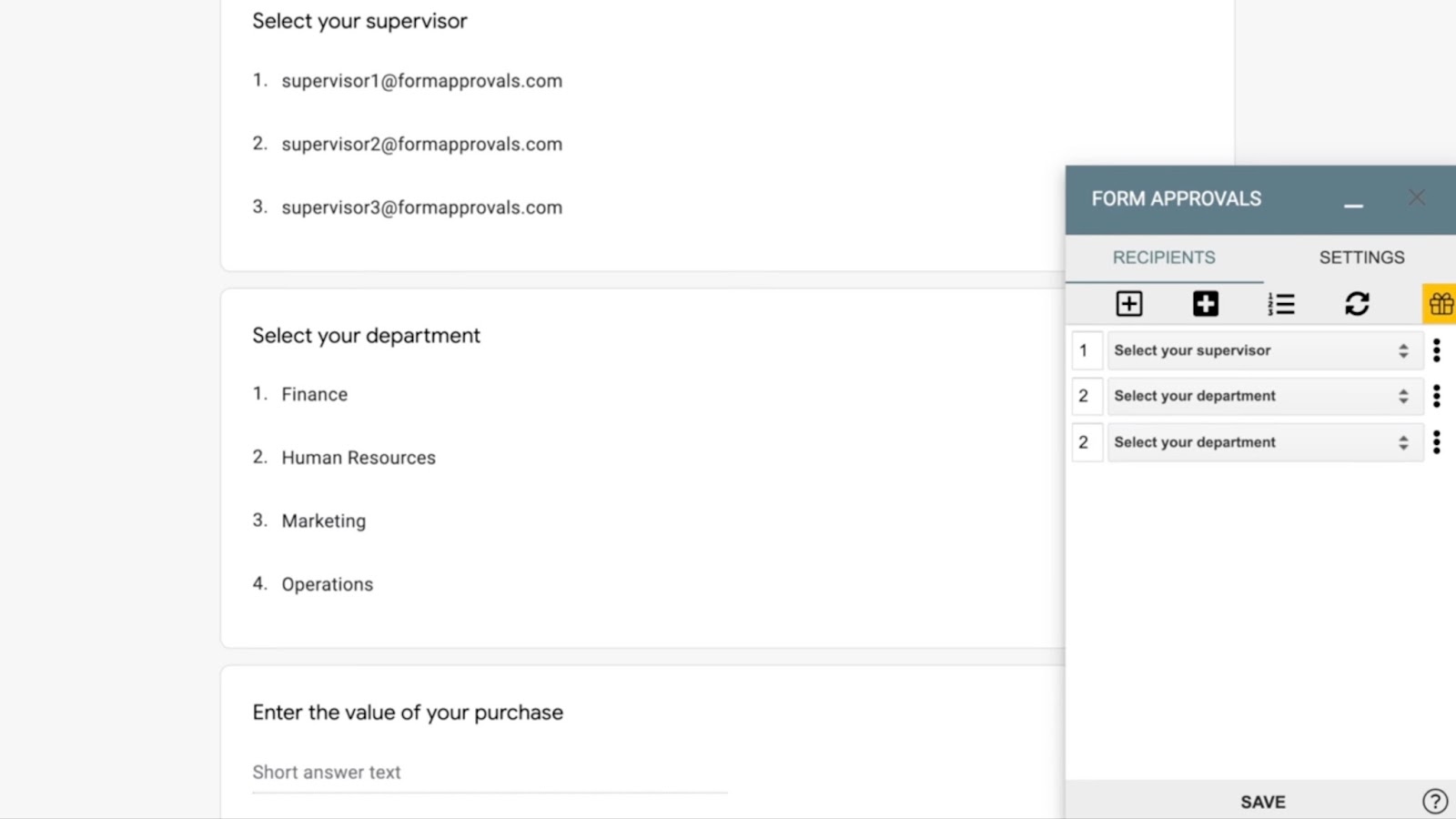The width and height of the screenshot is (1456, 819).
Task: Click the order number box for the supervisor row
Action: click(1086, 350)
